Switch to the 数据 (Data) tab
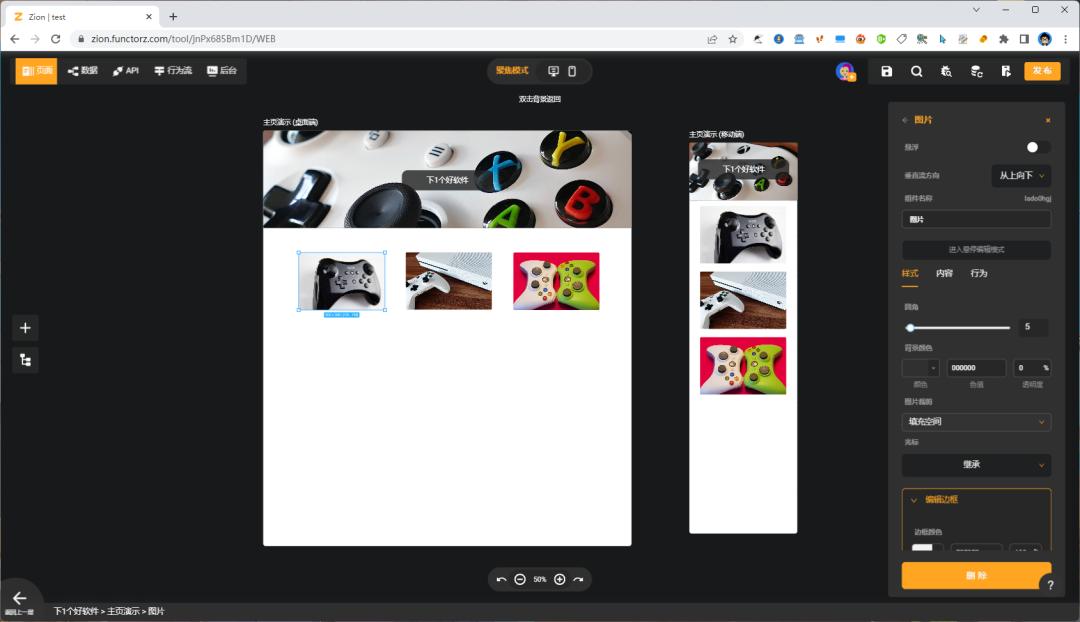The width and height of the screenshot is (1080, 622). coord(83,70)
